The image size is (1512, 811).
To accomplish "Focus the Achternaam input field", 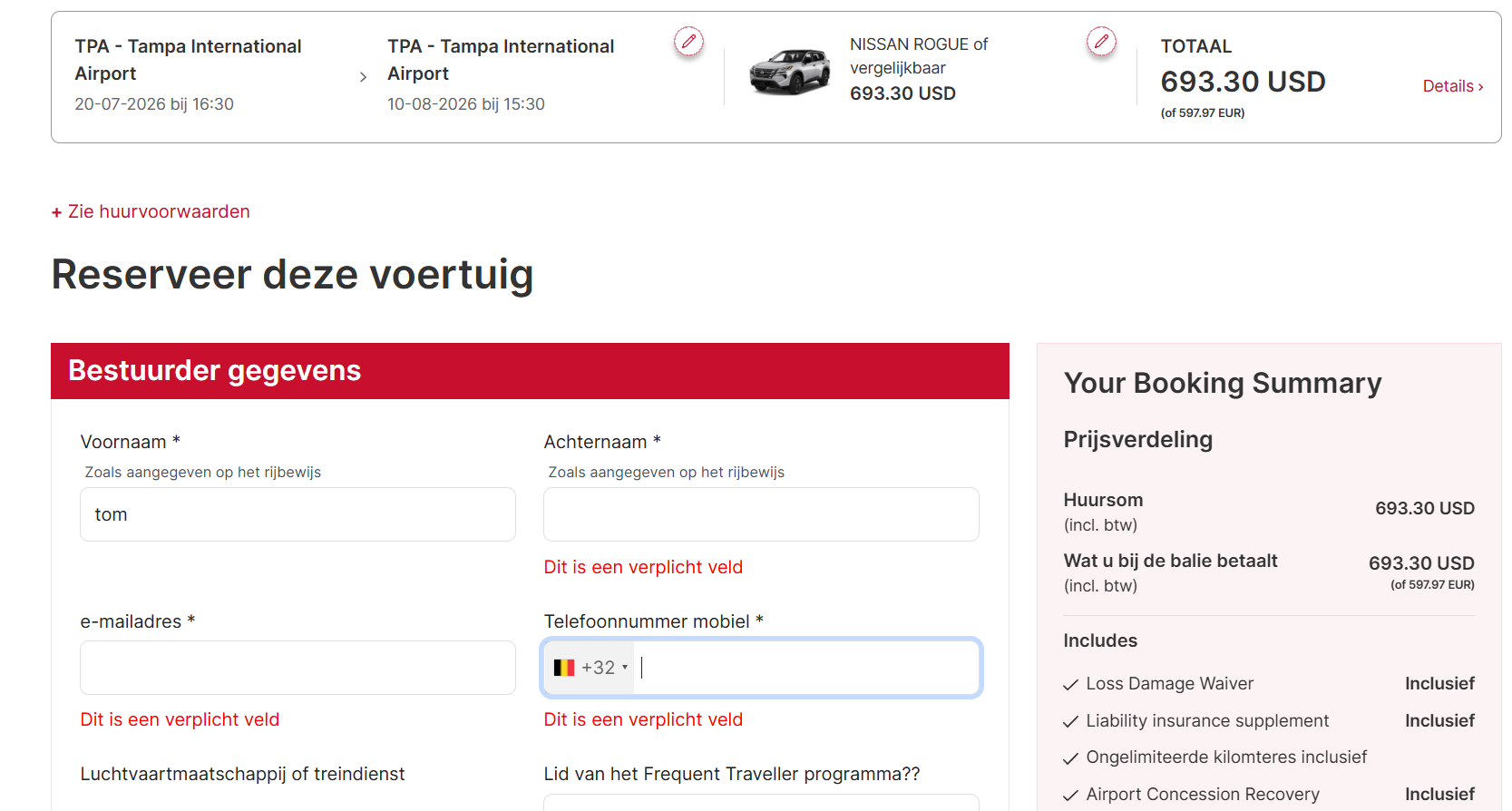I will [760, 514].
